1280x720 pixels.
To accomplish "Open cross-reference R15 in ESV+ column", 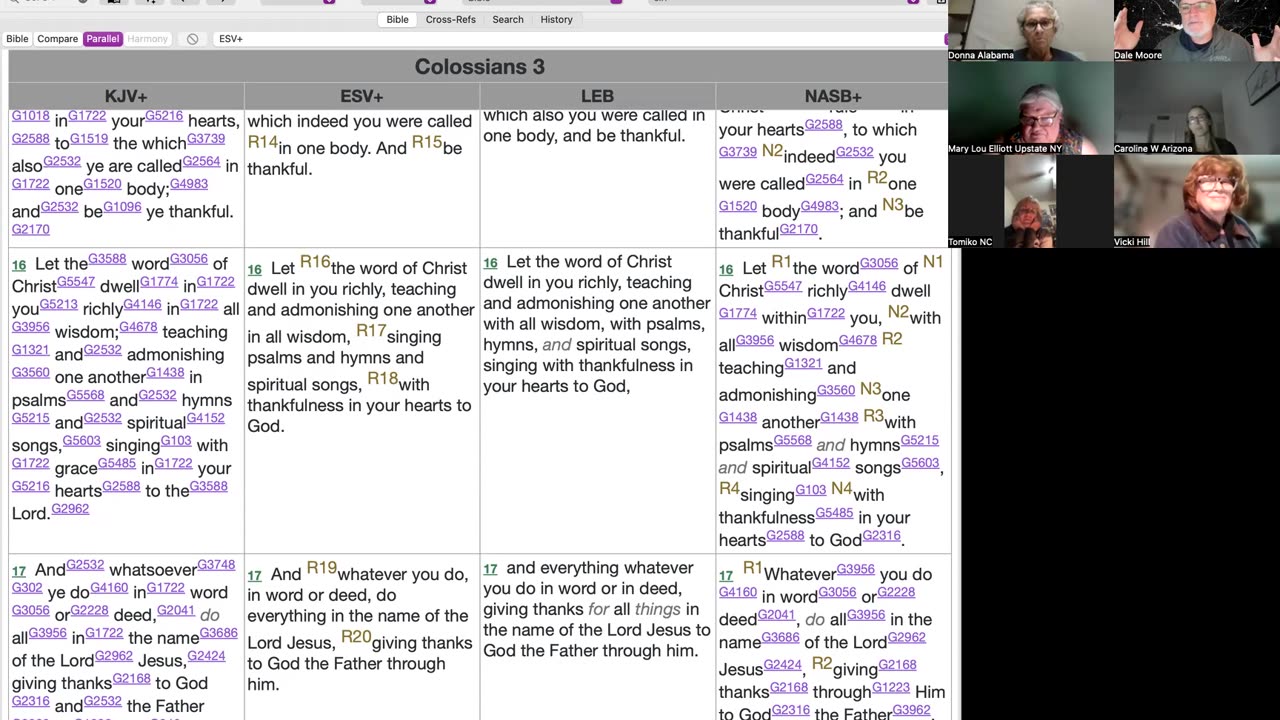I will tap(426, 143).
